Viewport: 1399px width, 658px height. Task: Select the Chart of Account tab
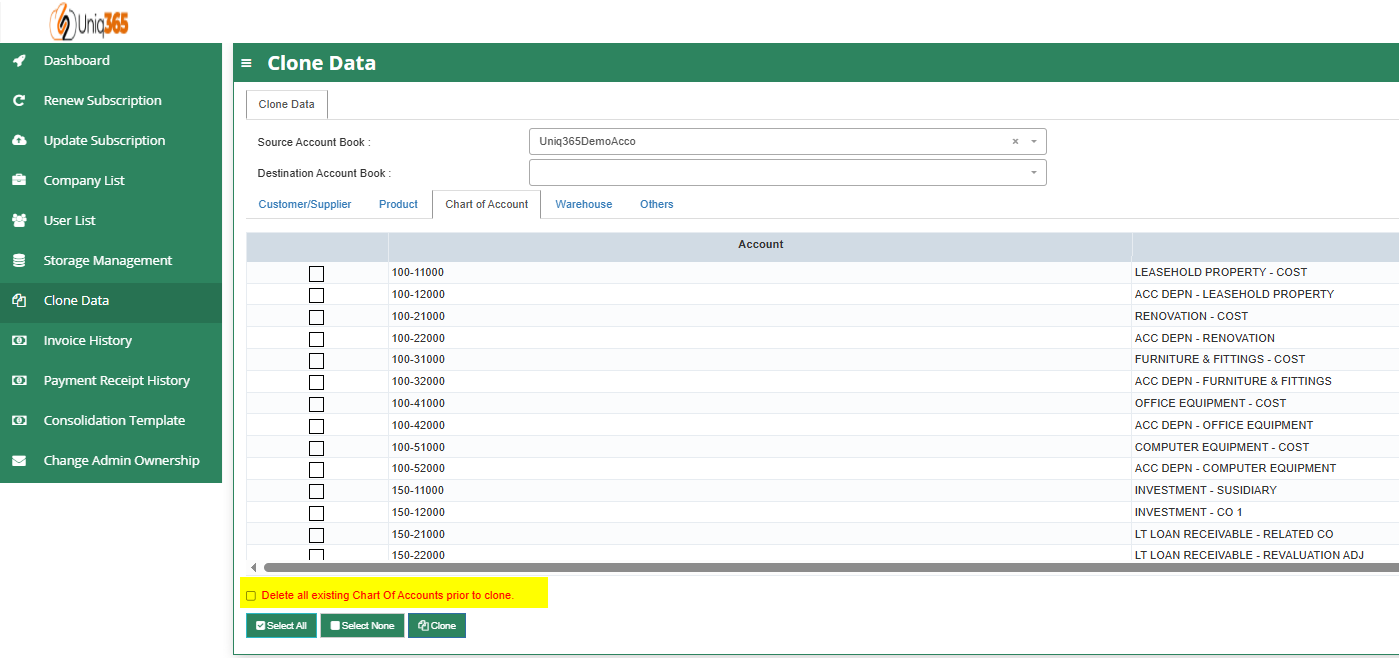pos(487,204)
